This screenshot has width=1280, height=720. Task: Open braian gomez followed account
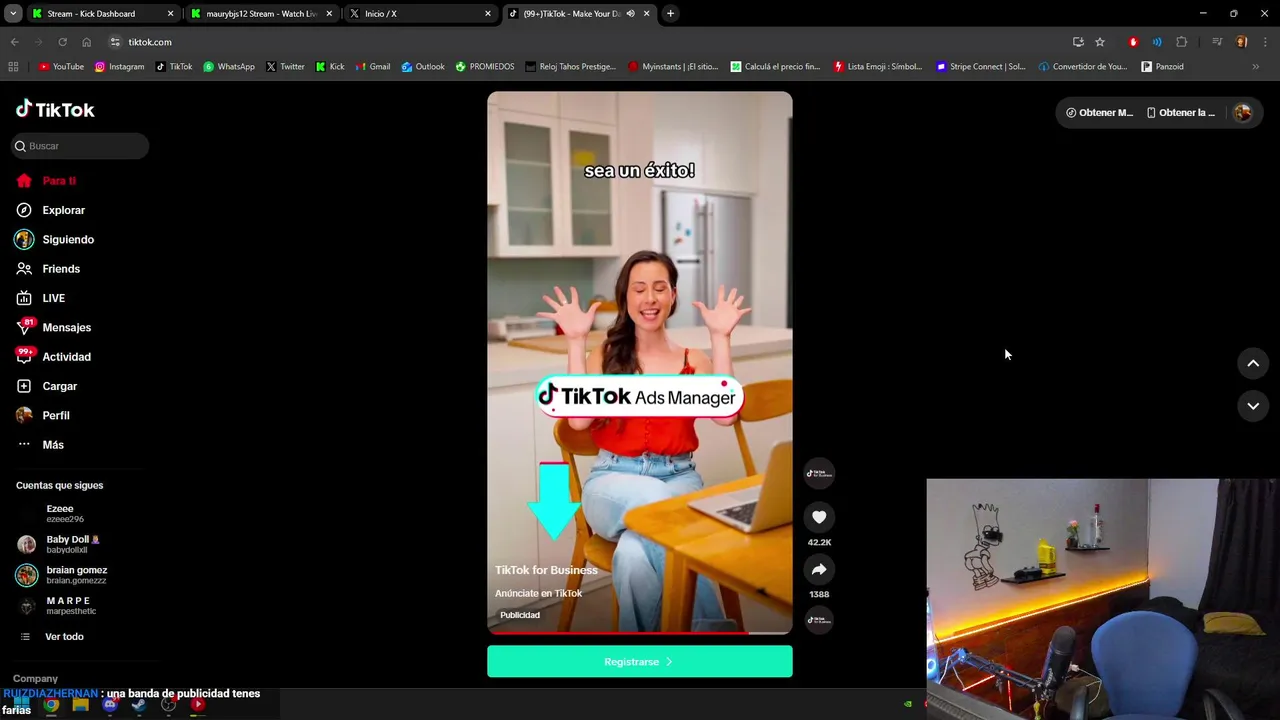[62, 575]
